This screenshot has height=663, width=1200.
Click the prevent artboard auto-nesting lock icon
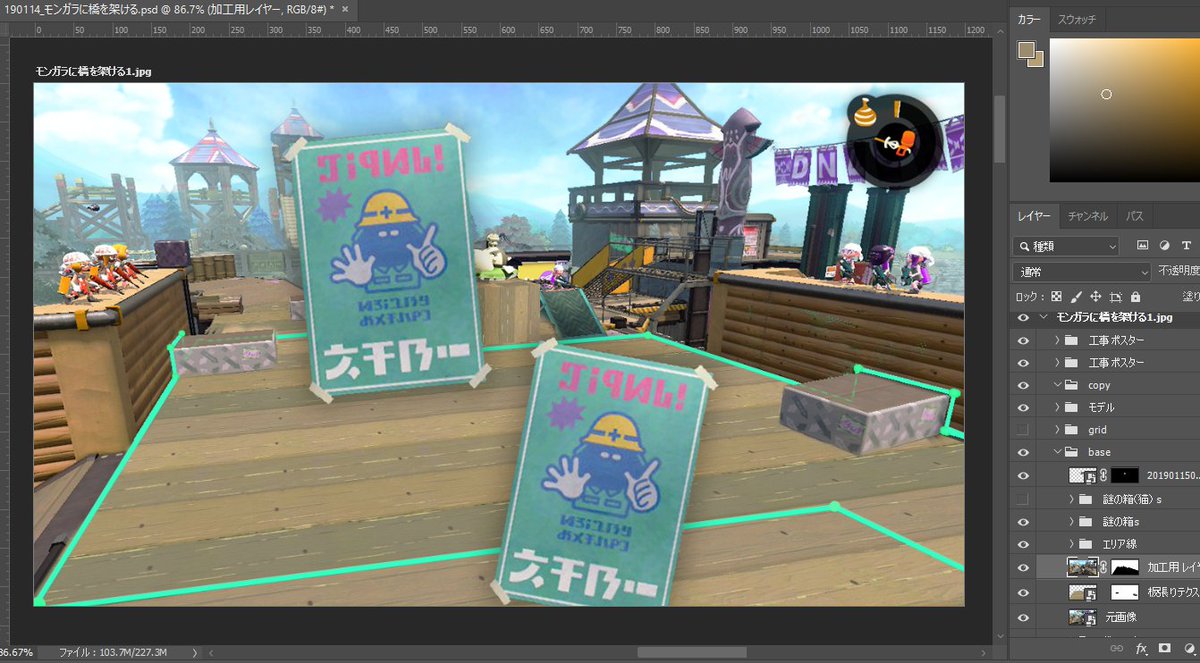click(1116, 297)
